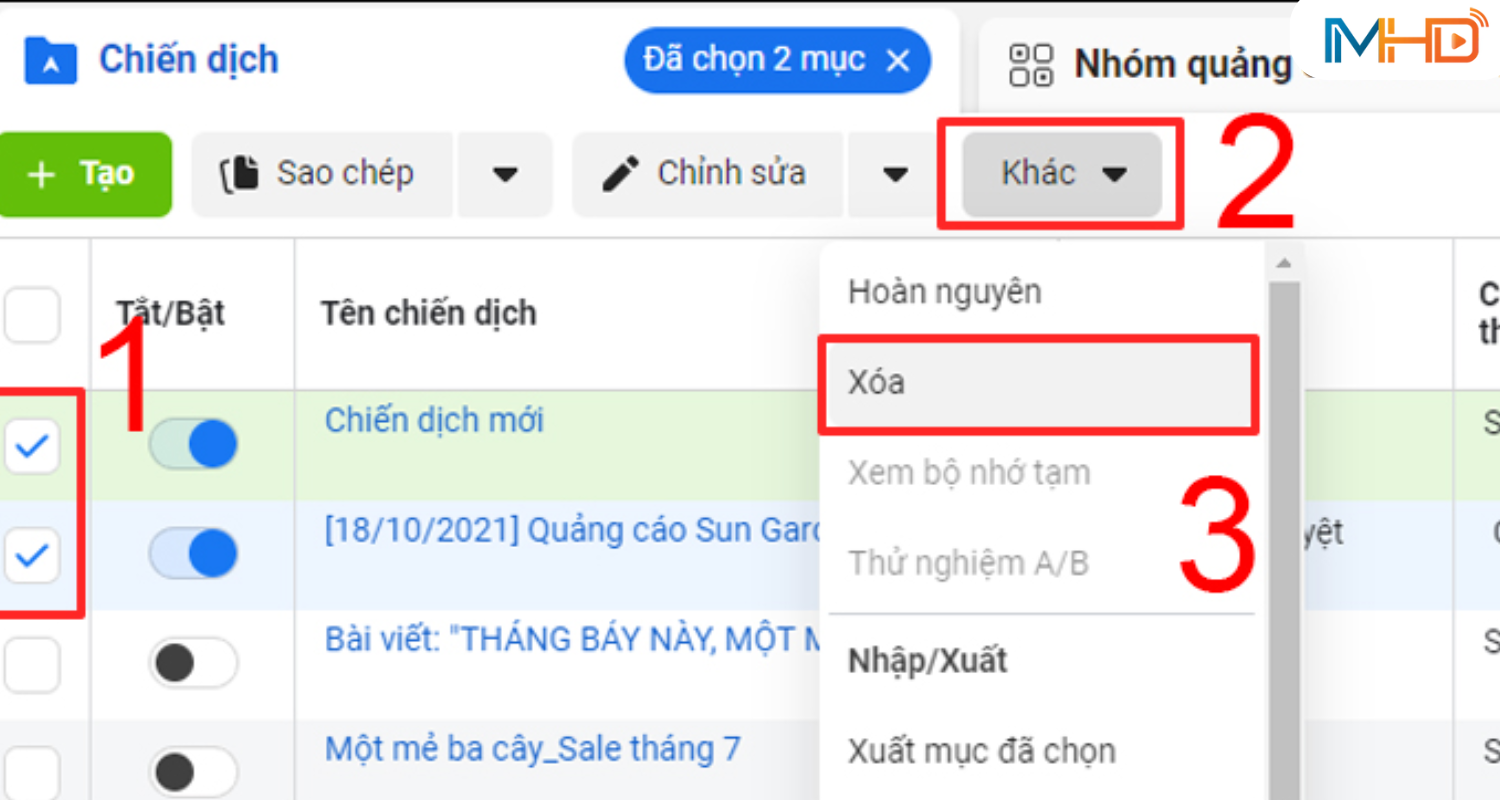This screenshot has height=800, width=1500.
Task: Click the Đã chọn 2 mục pill
Action: 777,60
